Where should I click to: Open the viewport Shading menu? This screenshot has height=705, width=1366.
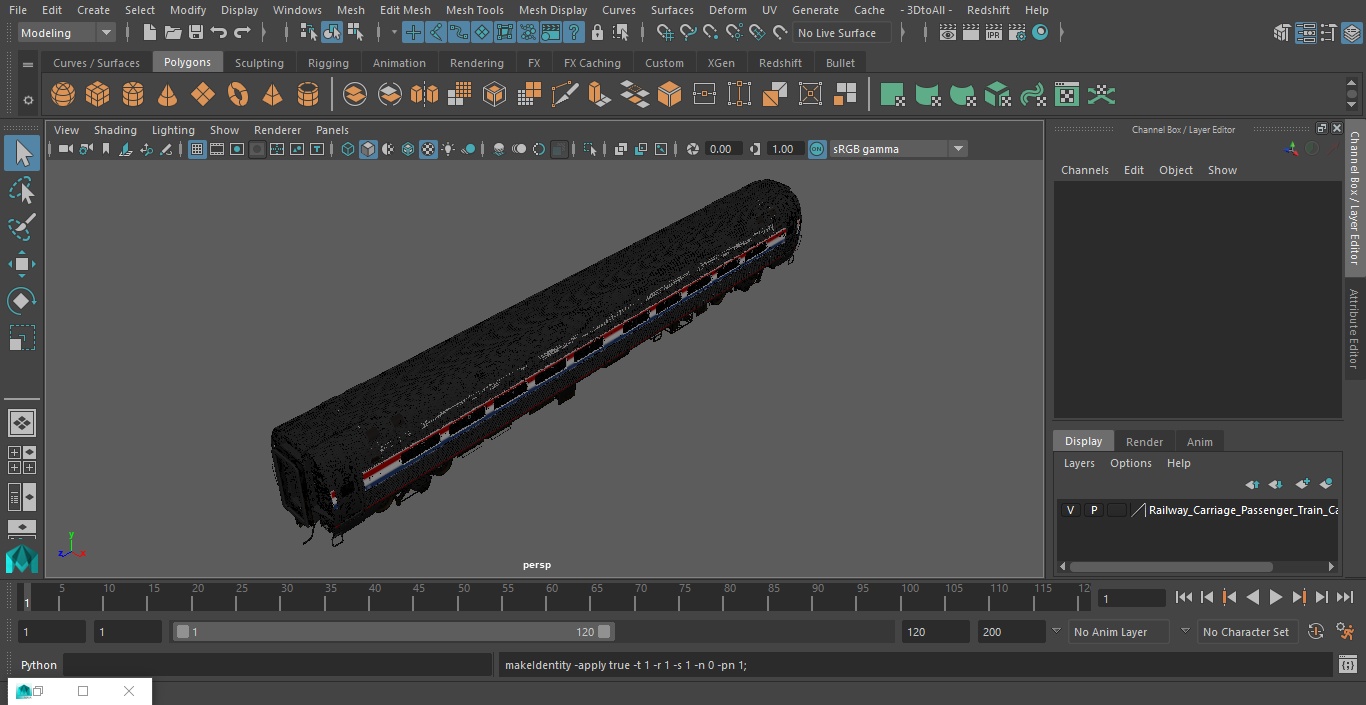(115, 130)
